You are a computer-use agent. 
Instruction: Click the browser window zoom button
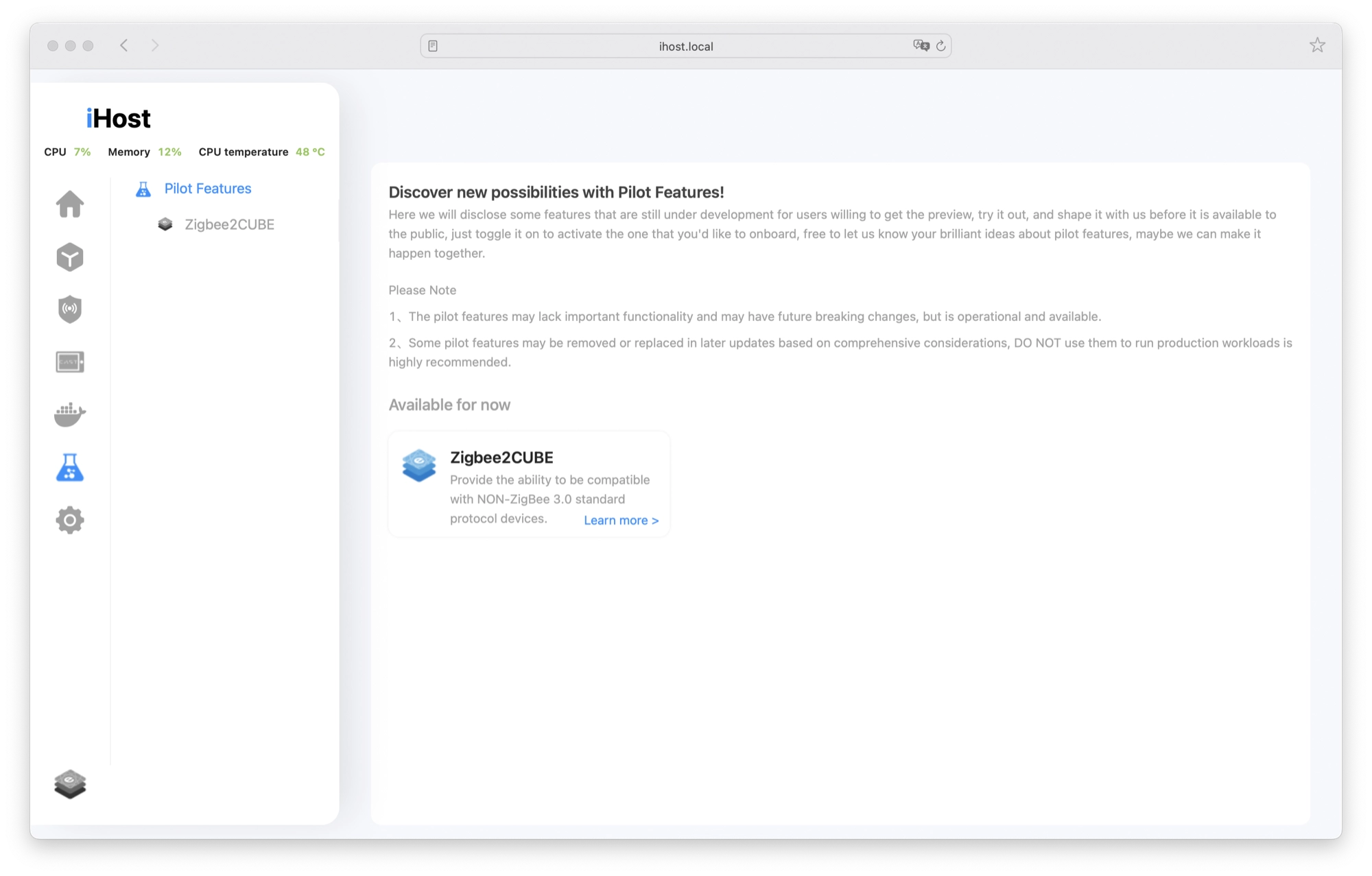tap(88, 45)
